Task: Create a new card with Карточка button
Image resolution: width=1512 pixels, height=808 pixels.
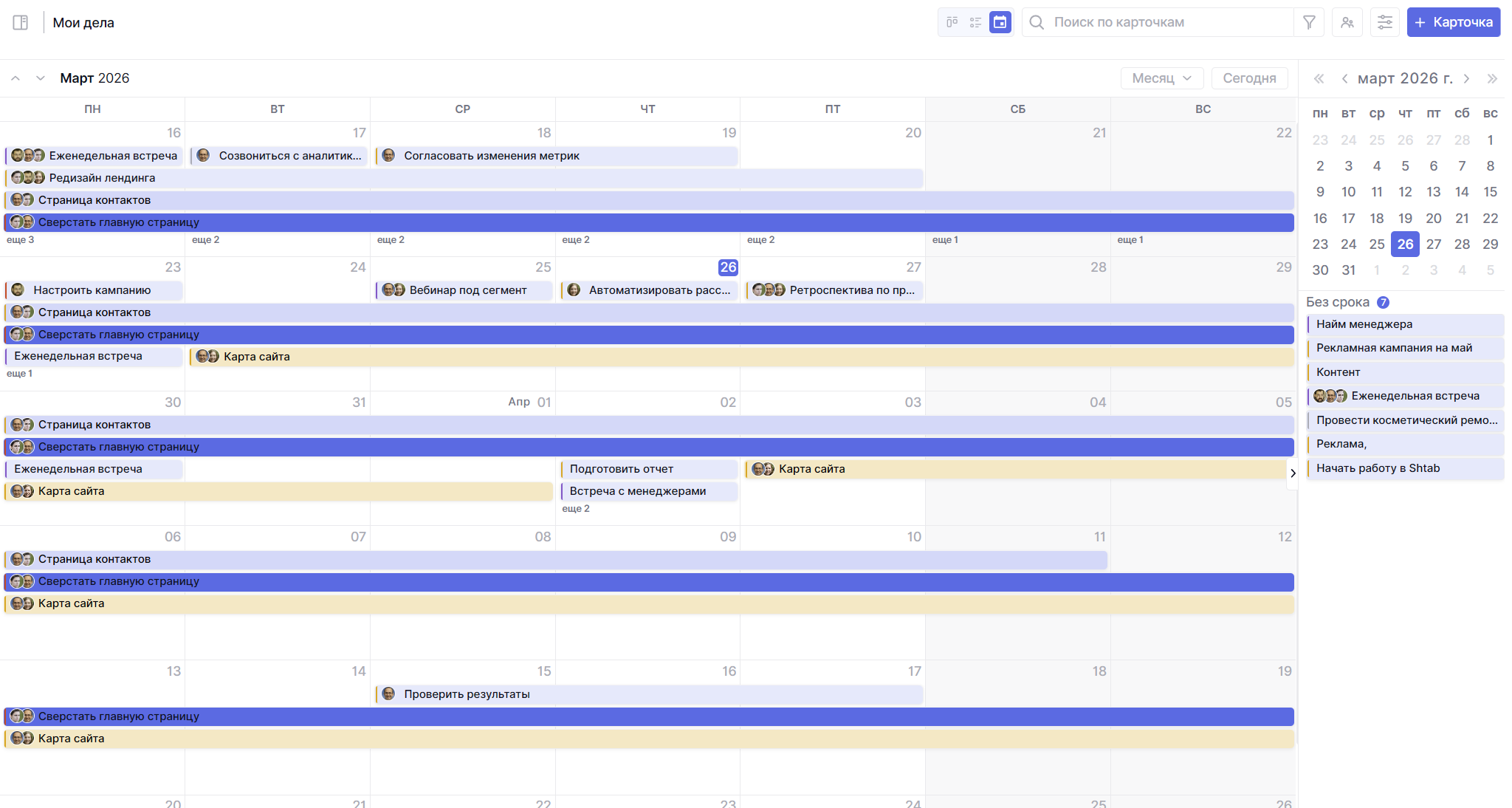Action: [x=1453, y=22]
